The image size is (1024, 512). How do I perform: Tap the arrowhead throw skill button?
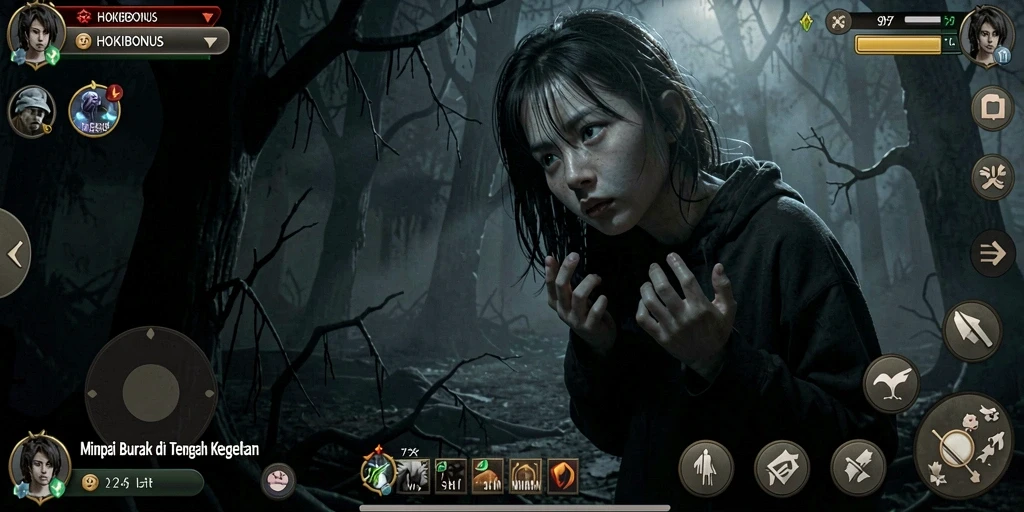coord(972,330)
